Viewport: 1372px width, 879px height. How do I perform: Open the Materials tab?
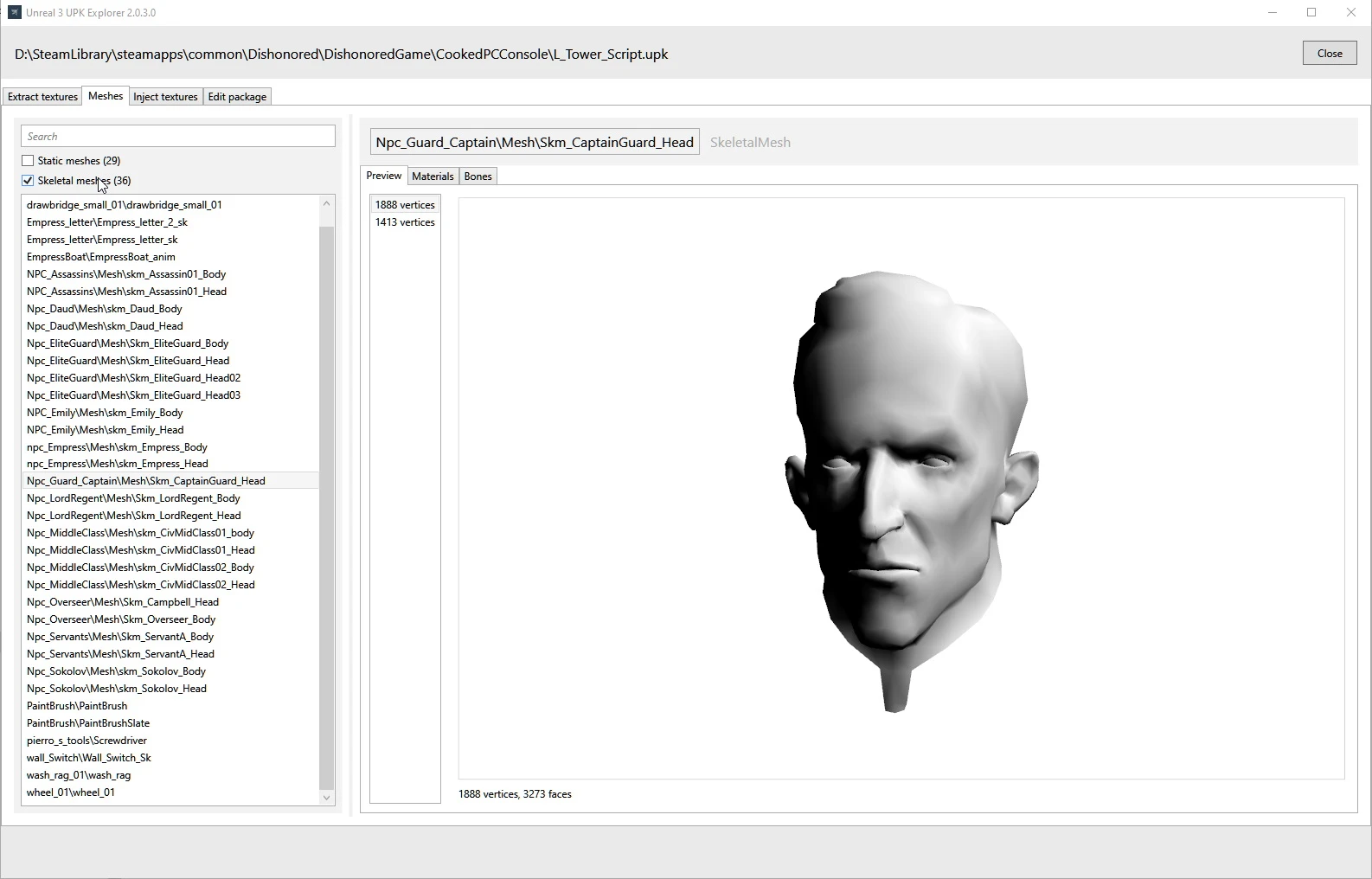pyautogui.click(x=433, y=176)
